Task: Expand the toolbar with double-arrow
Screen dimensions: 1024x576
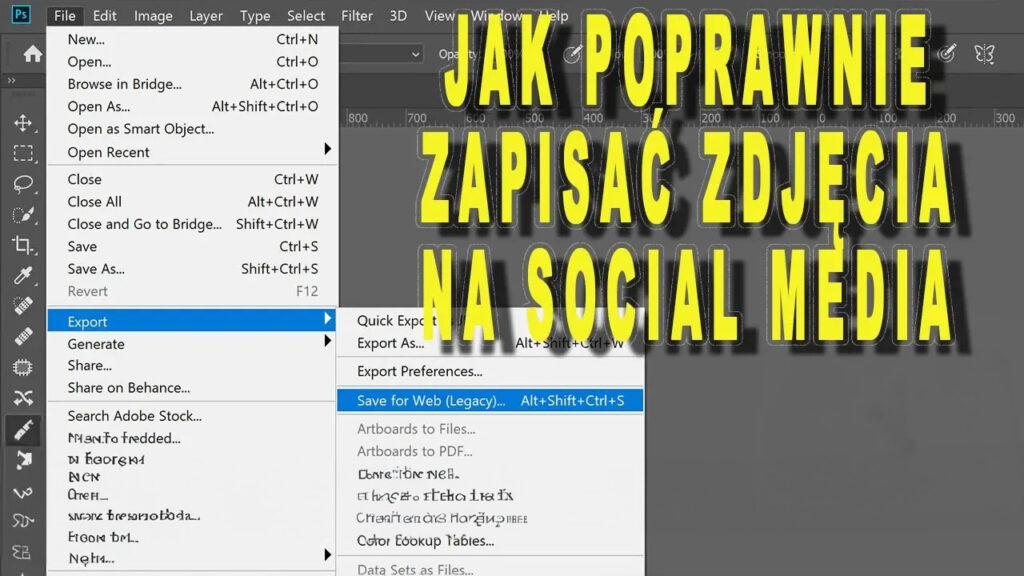Action: coord(11,81)
